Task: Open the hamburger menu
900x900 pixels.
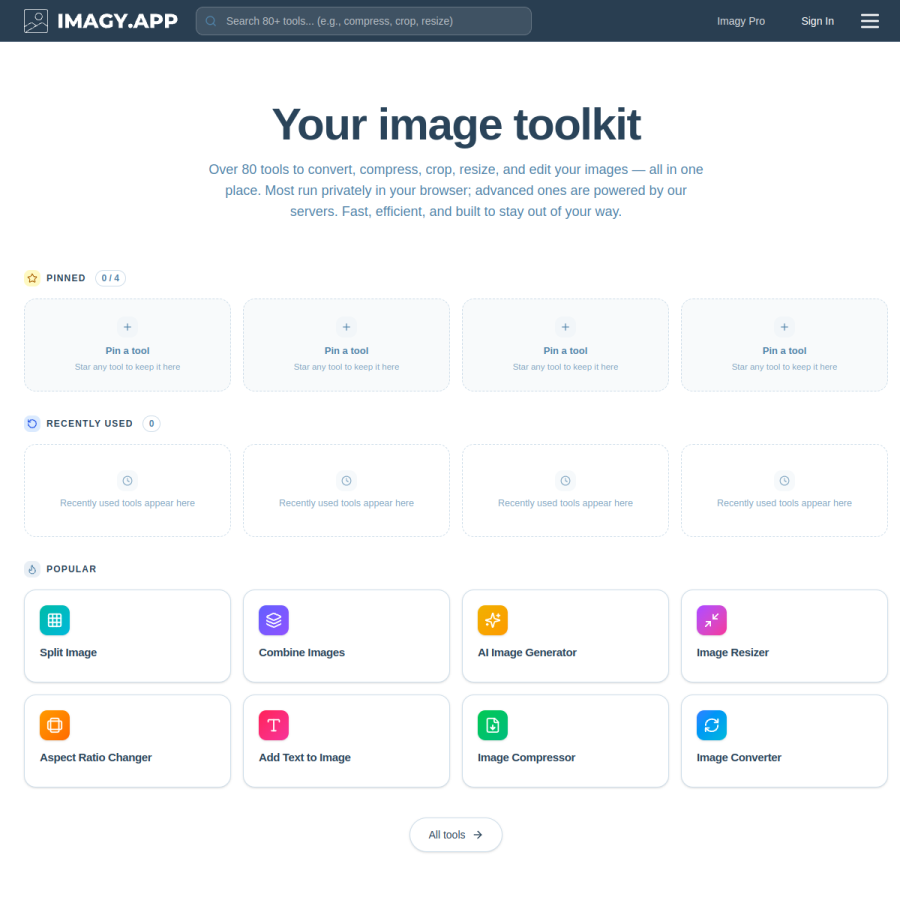Action: 869,21
